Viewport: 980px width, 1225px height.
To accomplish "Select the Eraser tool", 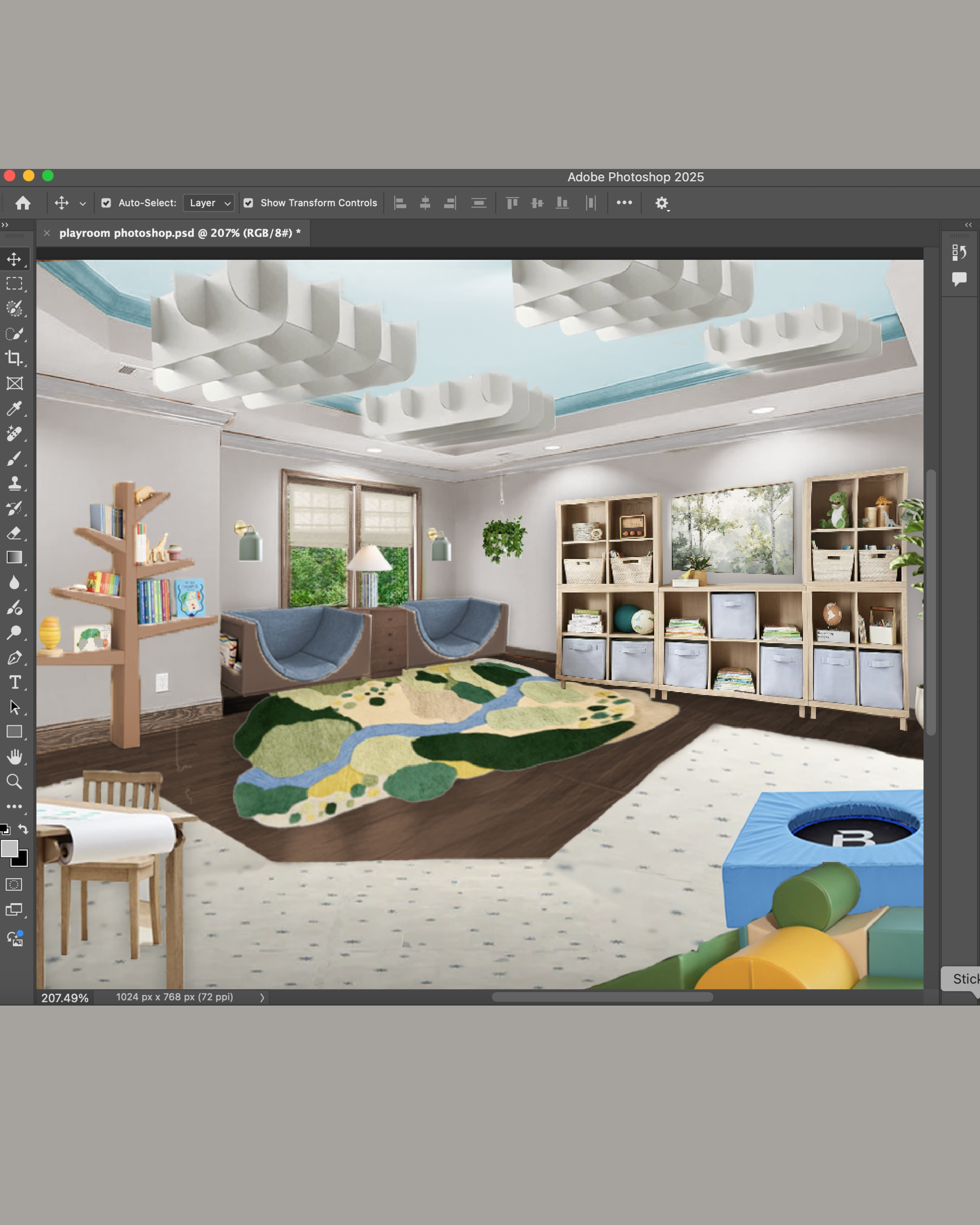I will 14,533.
